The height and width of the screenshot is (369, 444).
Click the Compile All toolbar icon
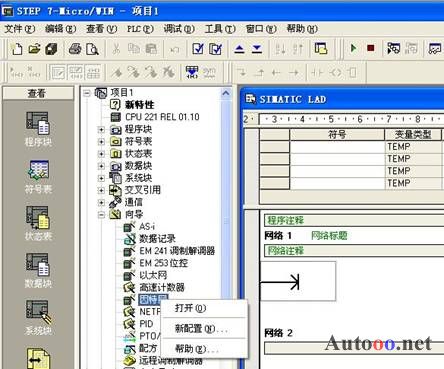pyautogui.click(x=215, y=49)
